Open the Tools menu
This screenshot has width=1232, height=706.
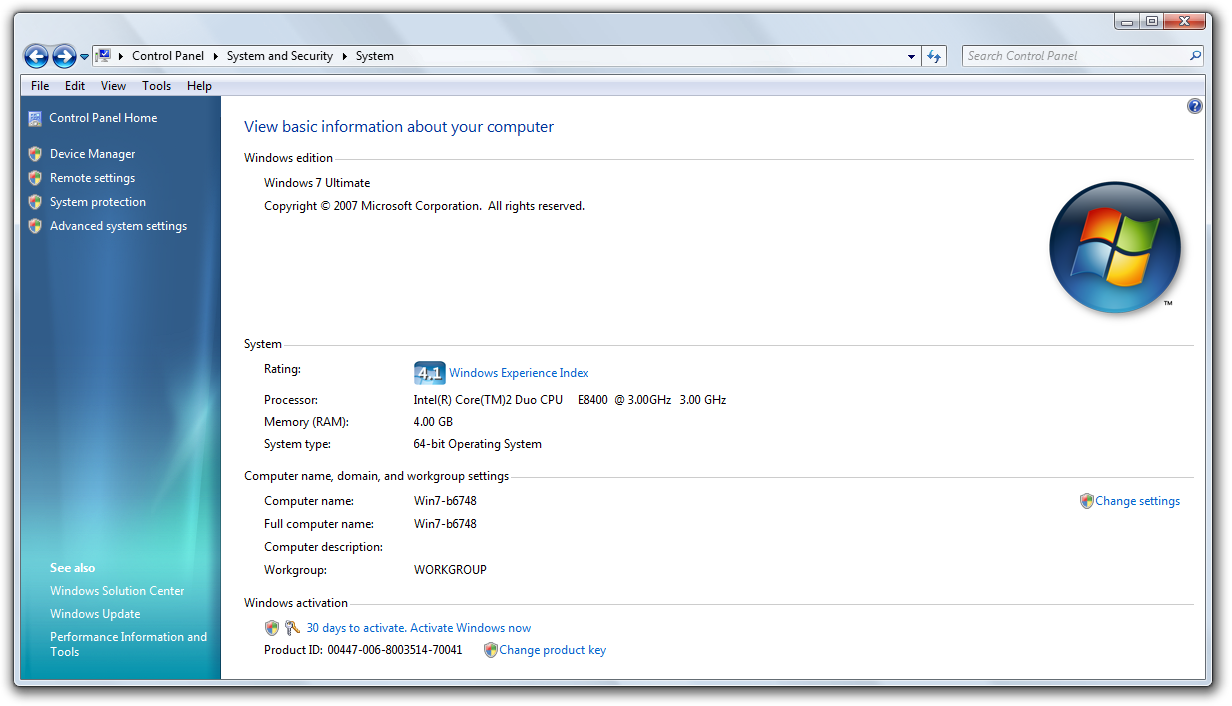click(156, 86)
